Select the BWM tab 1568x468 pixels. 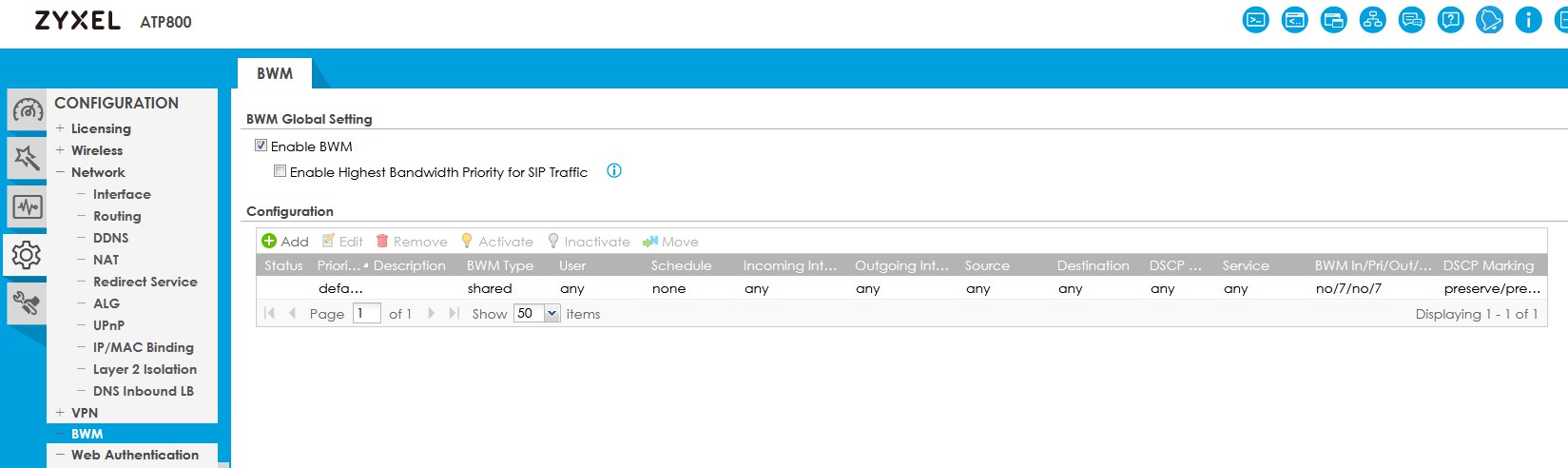point(275,73)
